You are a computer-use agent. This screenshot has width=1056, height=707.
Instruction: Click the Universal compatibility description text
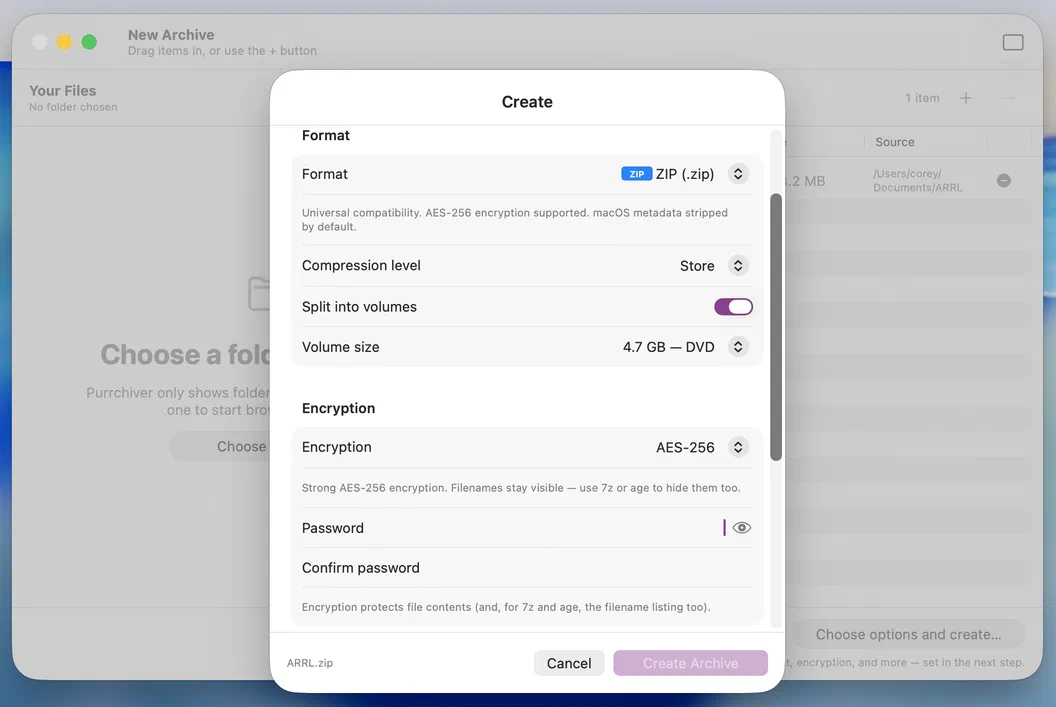[515, 220]
